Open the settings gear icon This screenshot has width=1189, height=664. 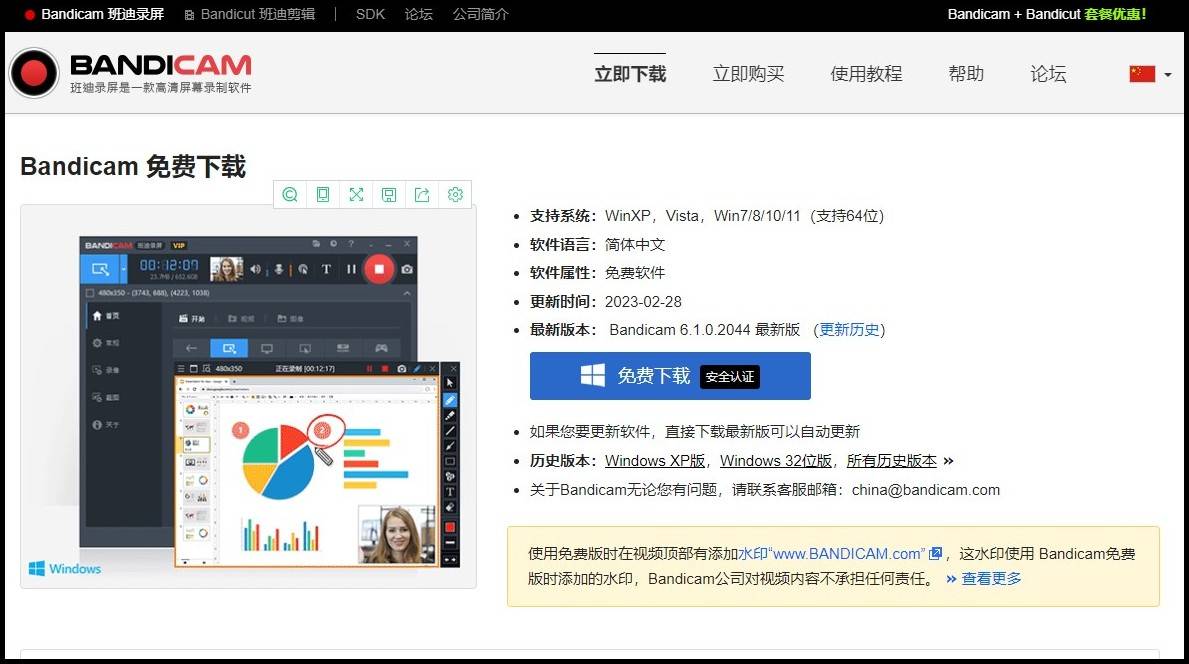pos(455,194)
